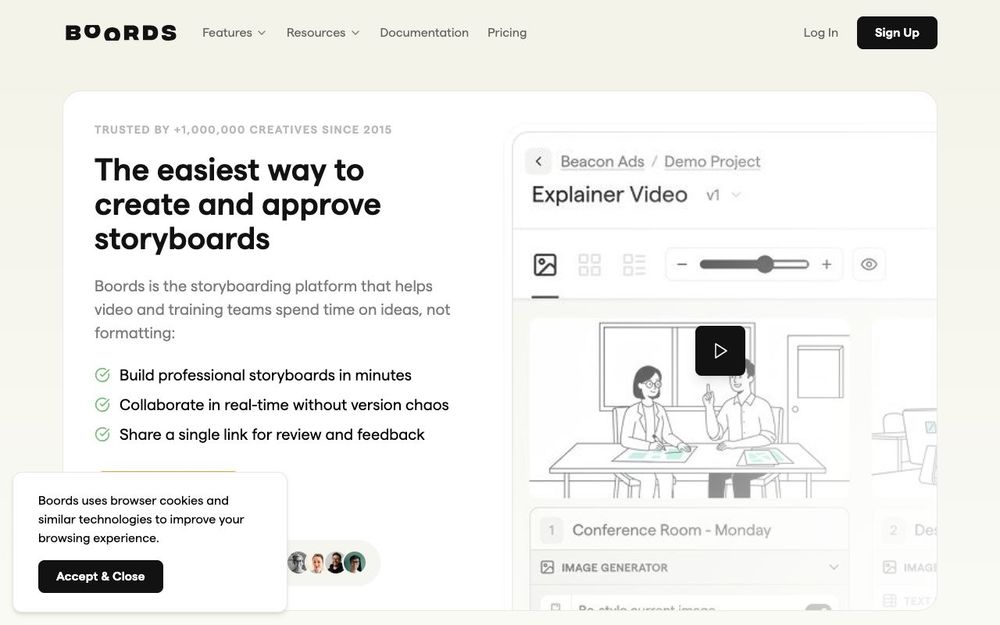Image resolution: width=1000 pixels, height=625 pixels.
Task: Open the Beacon Ads breadcrumb link
Action: (x=602, y=161)
